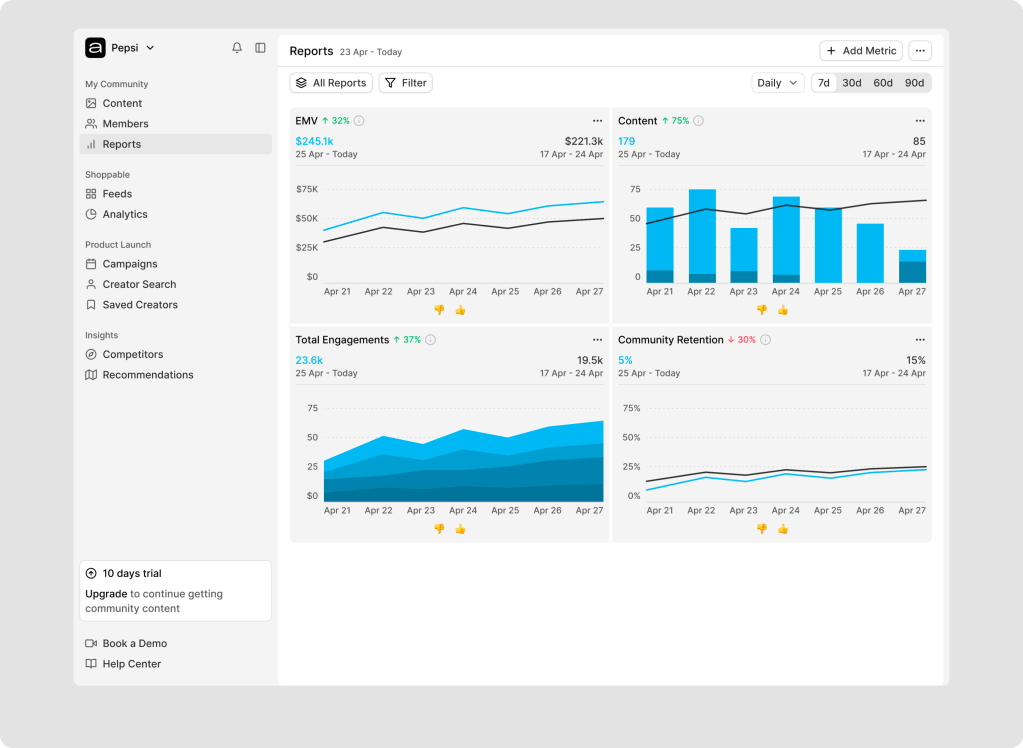Go to Members in sidebar
Viewport: 1023px width, 748px height.
click(x=125, y=124)
